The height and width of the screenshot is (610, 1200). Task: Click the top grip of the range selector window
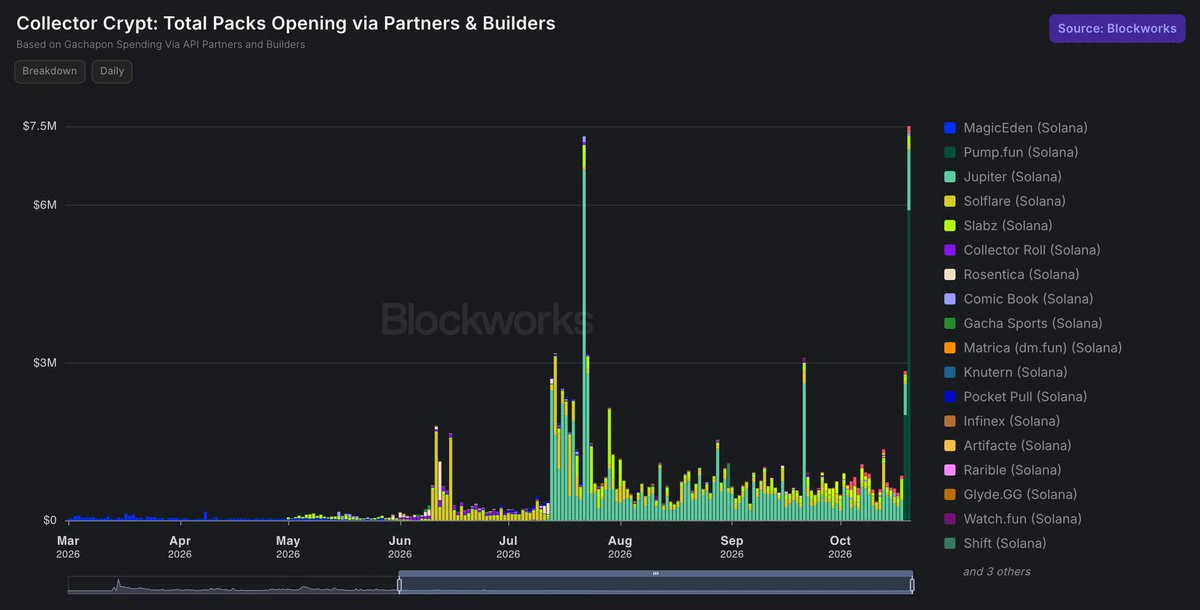pos(656,574)
